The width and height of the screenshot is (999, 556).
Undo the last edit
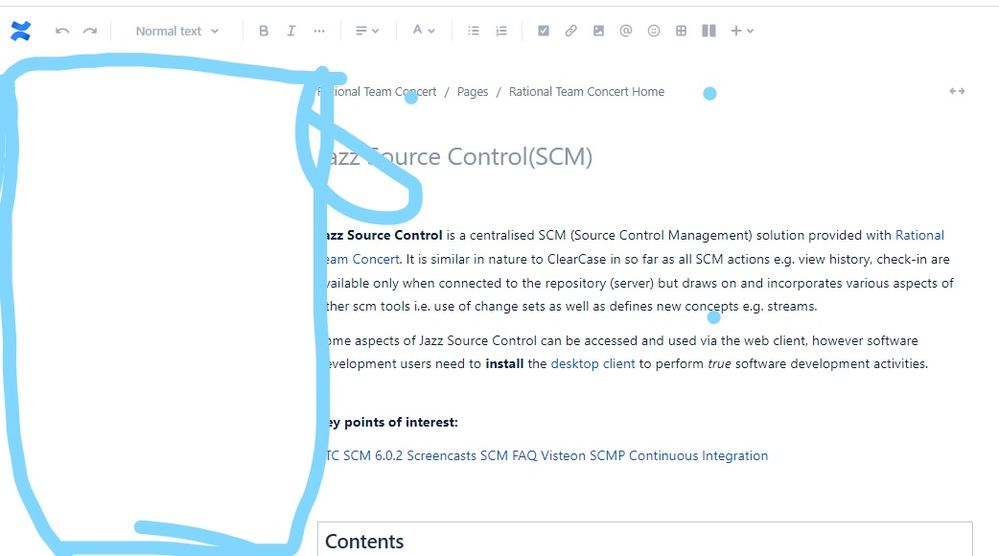(x=62, y=31)
